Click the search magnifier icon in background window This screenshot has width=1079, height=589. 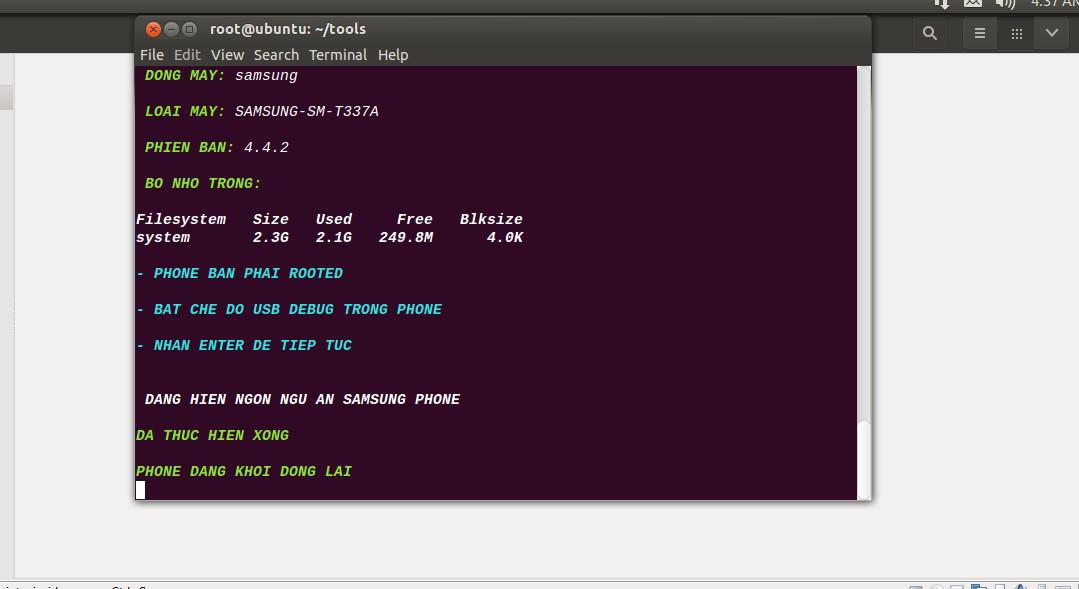pos(930,33)
